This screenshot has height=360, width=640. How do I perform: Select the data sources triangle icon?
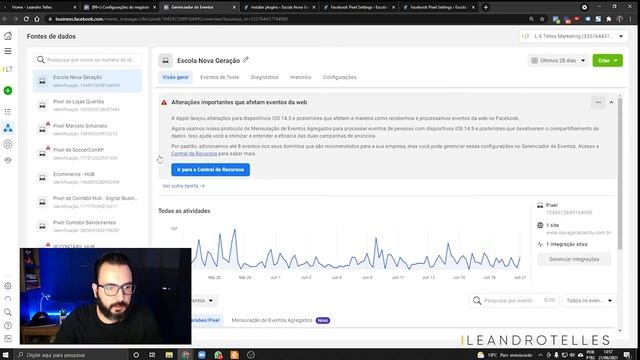pyautogui.click(x=8, y=128)
